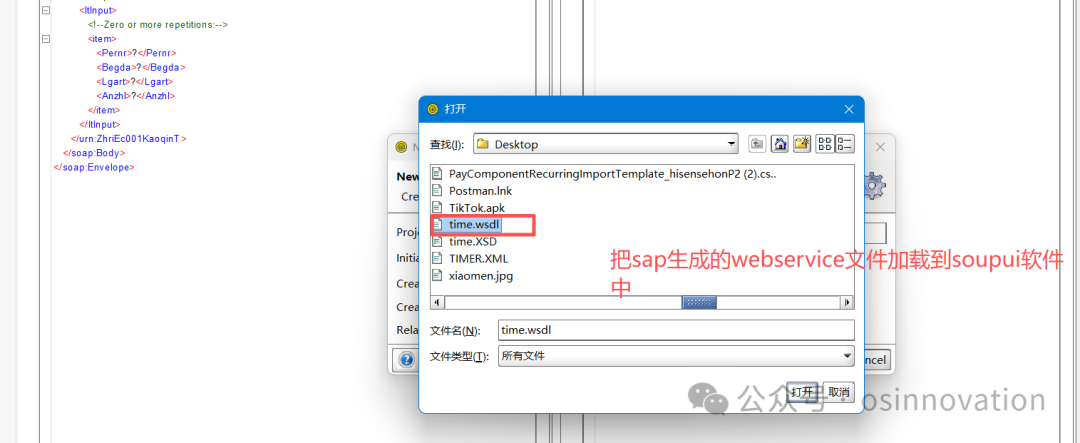Create a new folder icon

(x=802, y=144)
